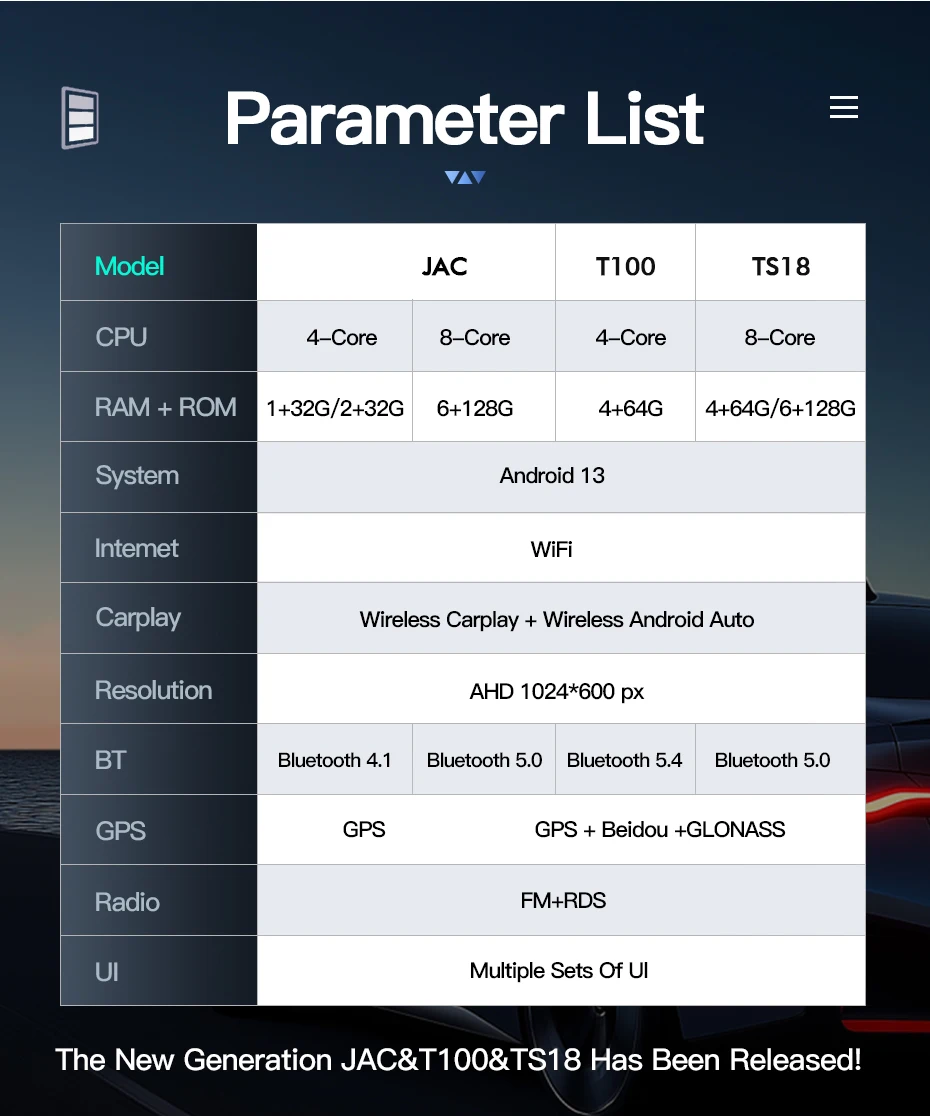This screenshot has width=930, height=1116.
Task: Click the GPS row label
Action: (x=120, y=831)
